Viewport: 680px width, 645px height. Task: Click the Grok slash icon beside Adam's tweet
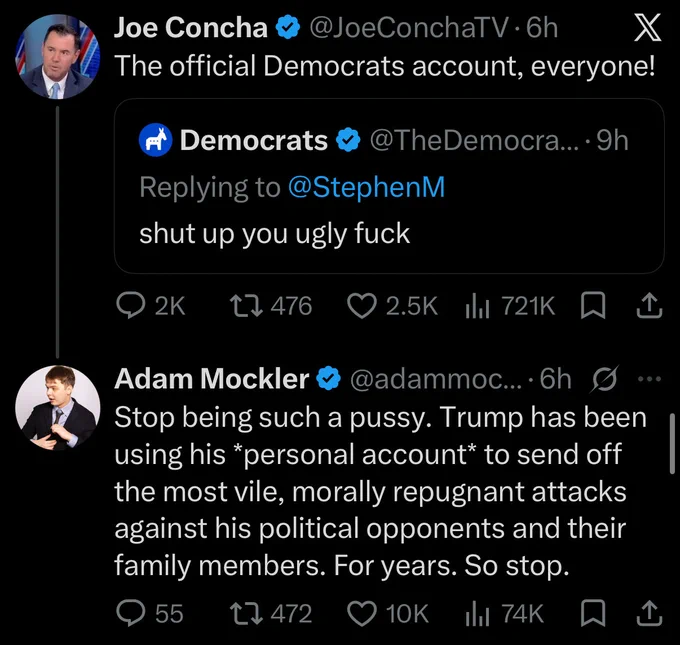605,379
